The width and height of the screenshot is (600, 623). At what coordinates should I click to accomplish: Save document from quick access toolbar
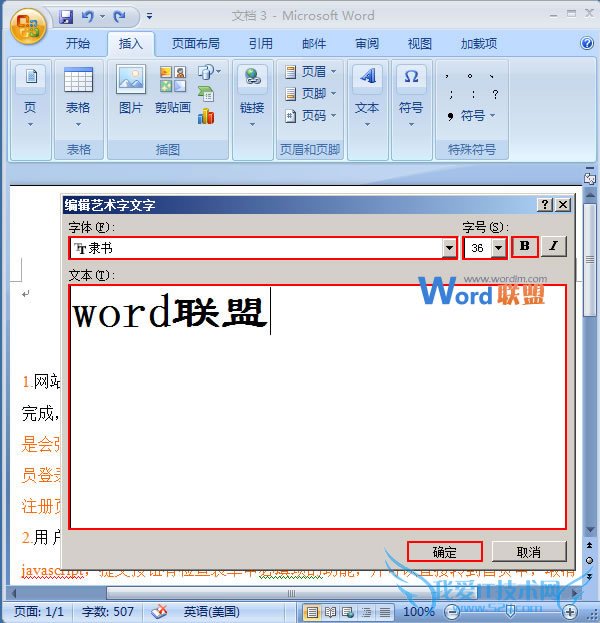coord(66,17)
